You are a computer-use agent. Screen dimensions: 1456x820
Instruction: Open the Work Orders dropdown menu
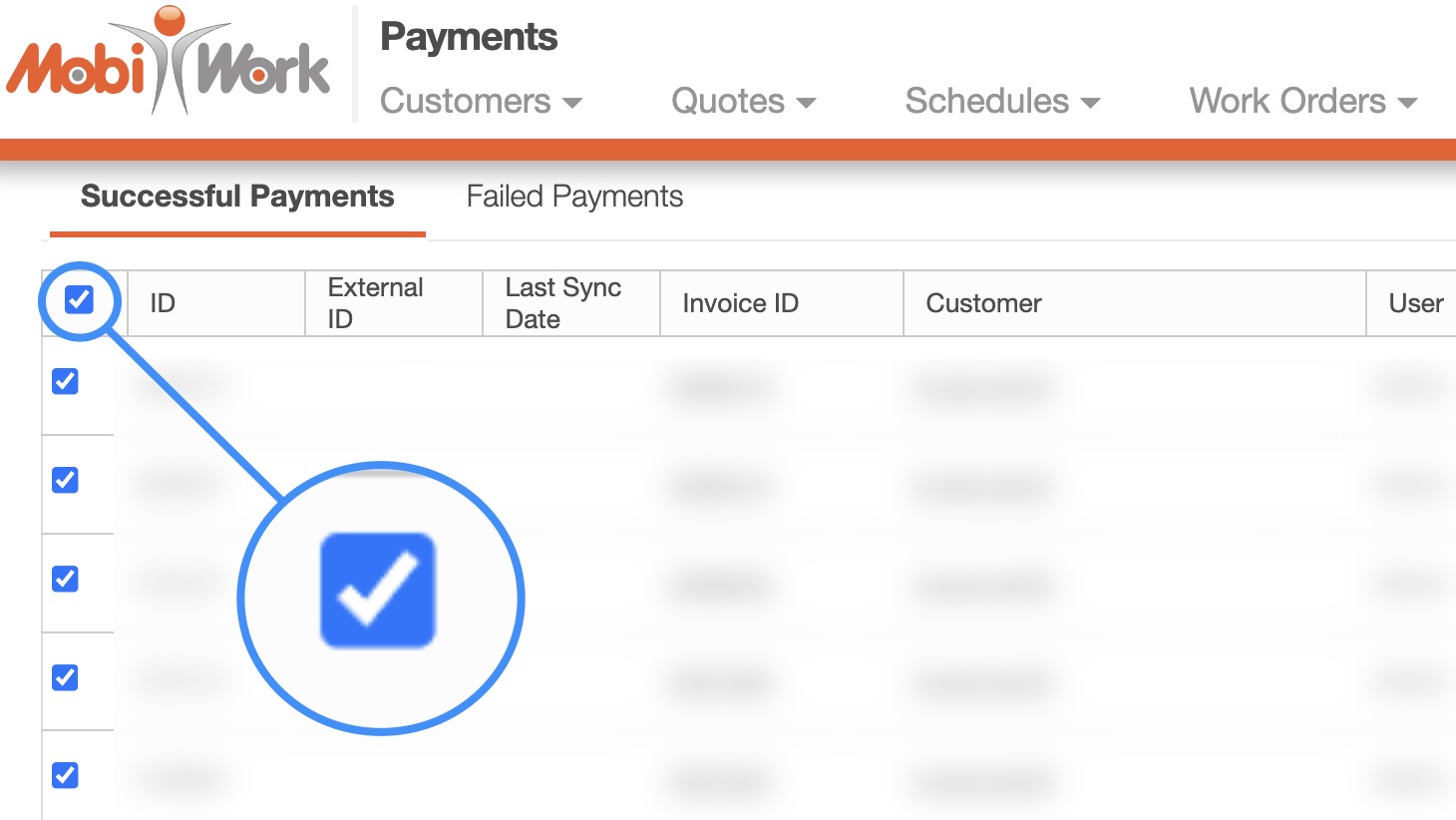point(1302,102)
